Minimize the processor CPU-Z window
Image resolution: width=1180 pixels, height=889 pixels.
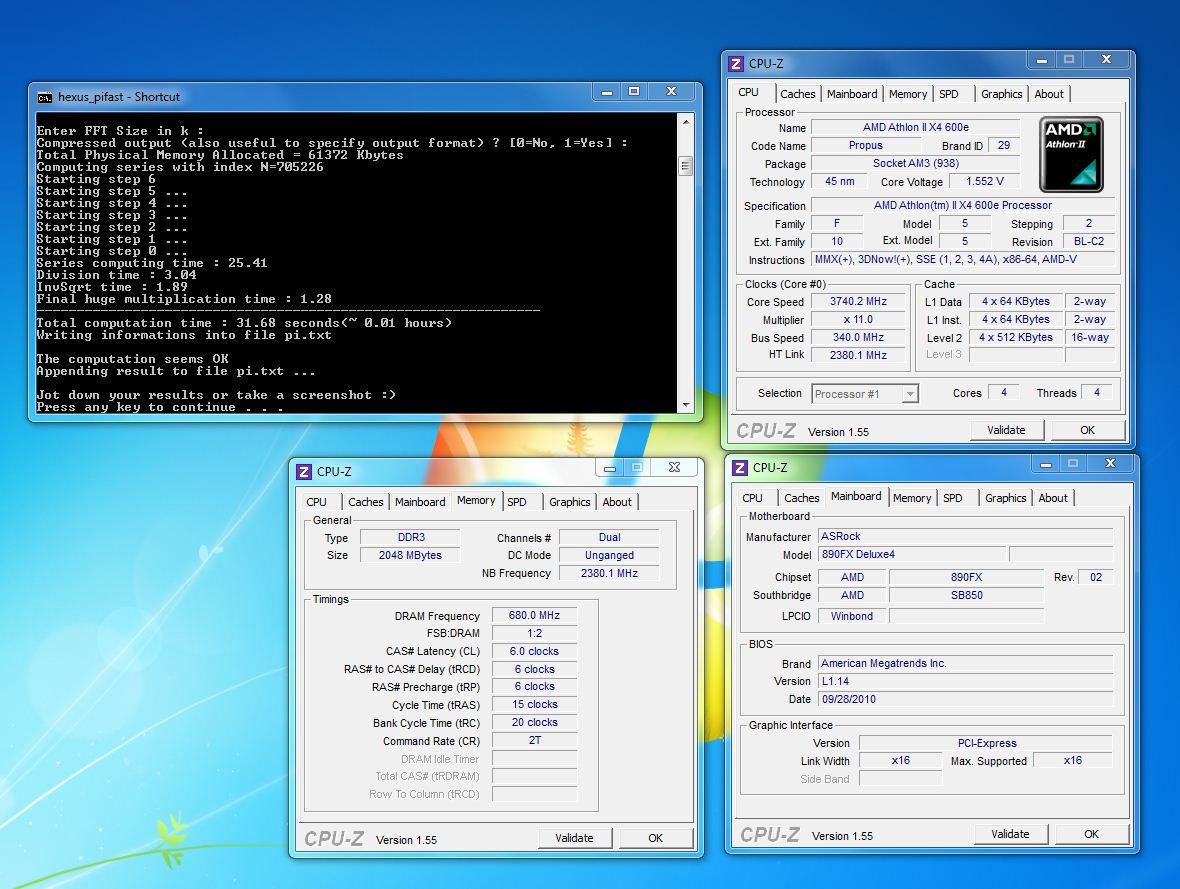tap(1042, 59)
